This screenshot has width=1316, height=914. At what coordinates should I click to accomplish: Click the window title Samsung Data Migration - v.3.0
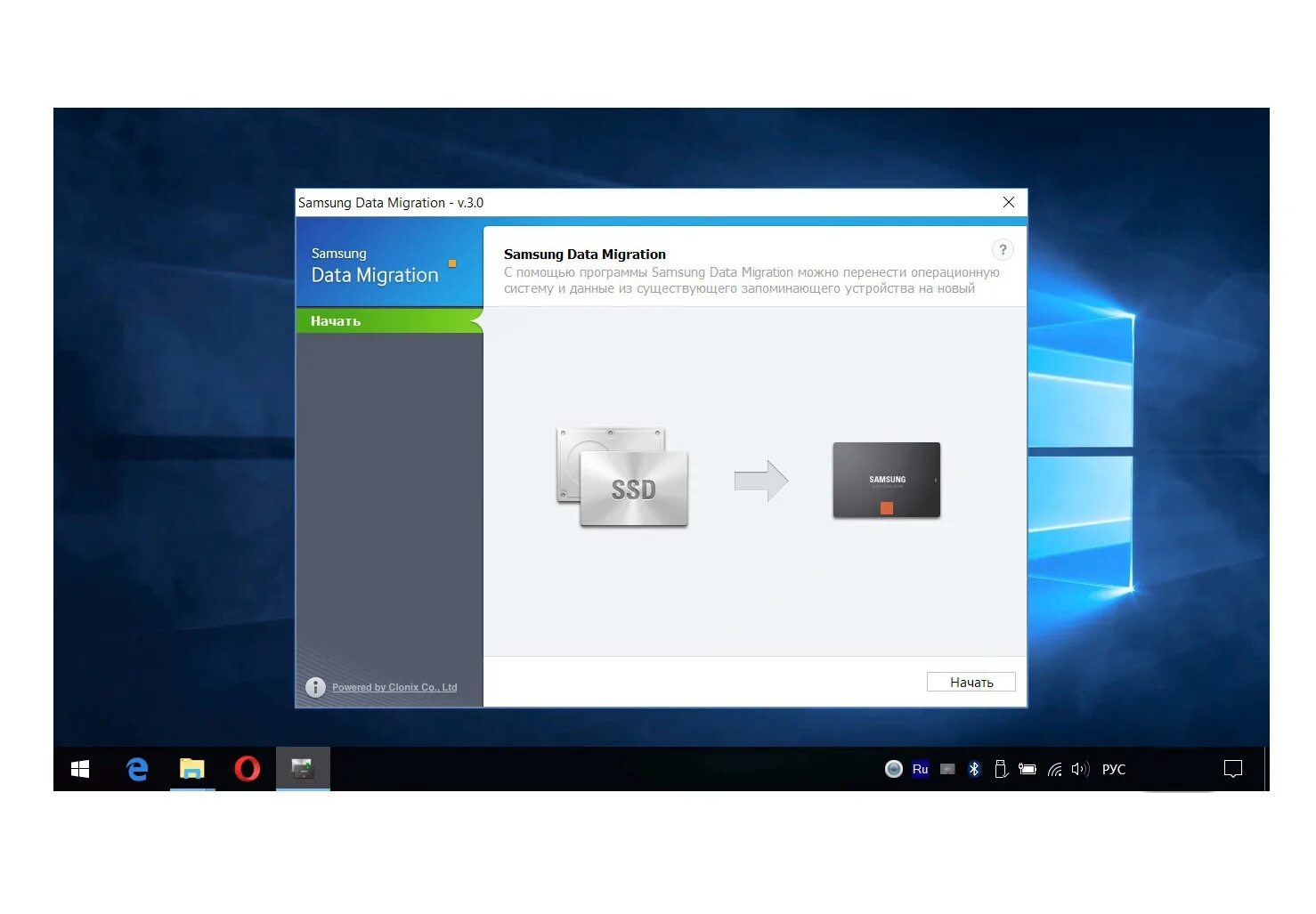pos(391,203)
